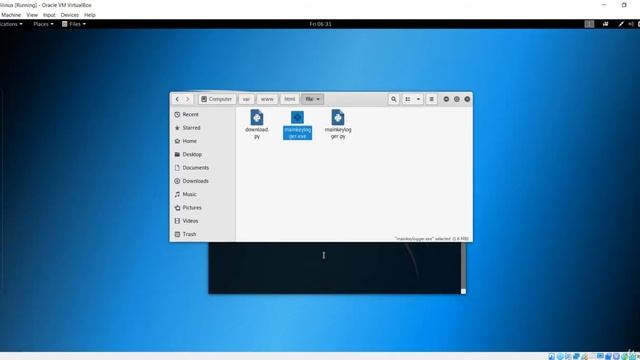Click the mainkeylogger.py file name label
Viewport: 640px width, 360px height.
pos(338,133)
